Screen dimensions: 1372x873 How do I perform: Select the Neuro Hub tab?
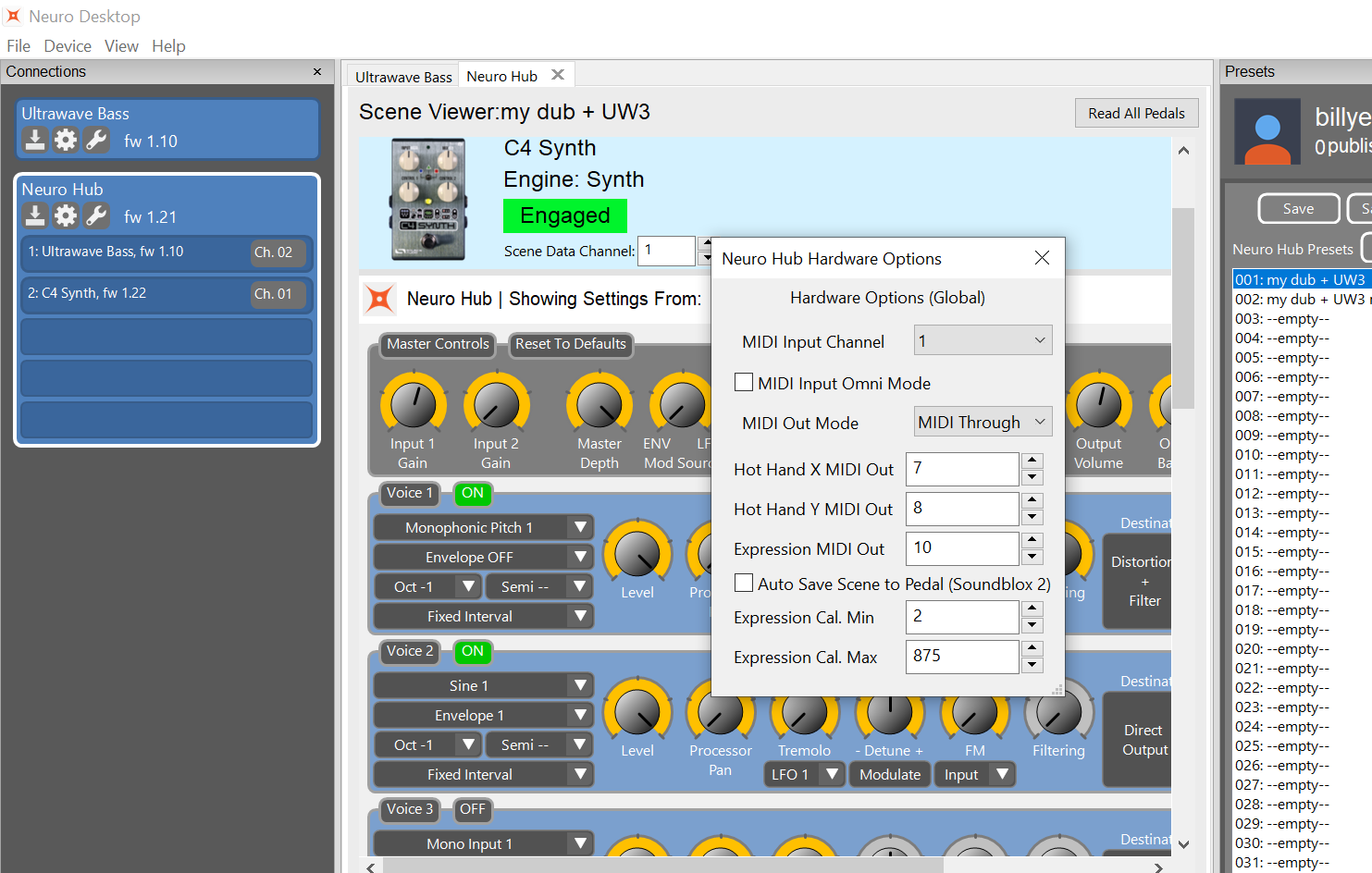coord(501,76)
